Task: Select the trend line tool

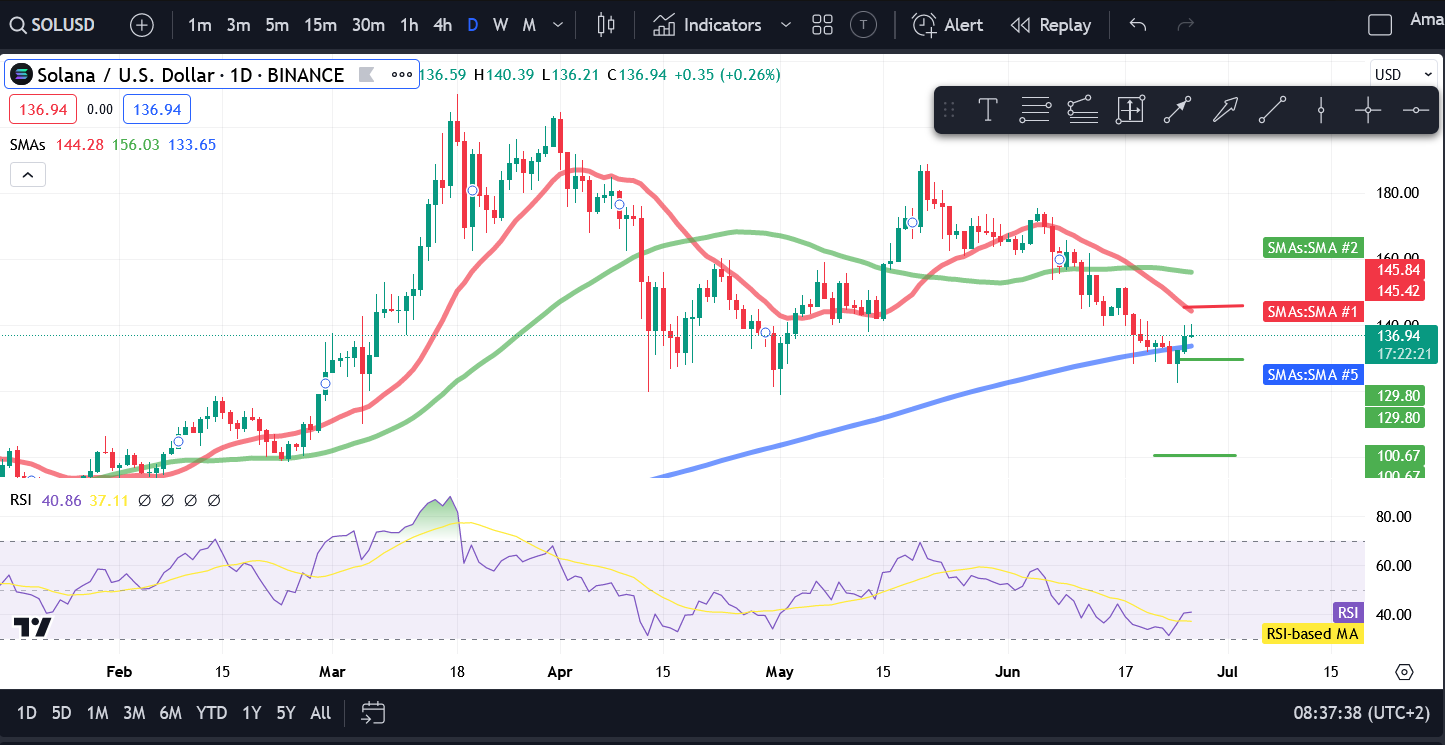Action: pos(1273,110)
